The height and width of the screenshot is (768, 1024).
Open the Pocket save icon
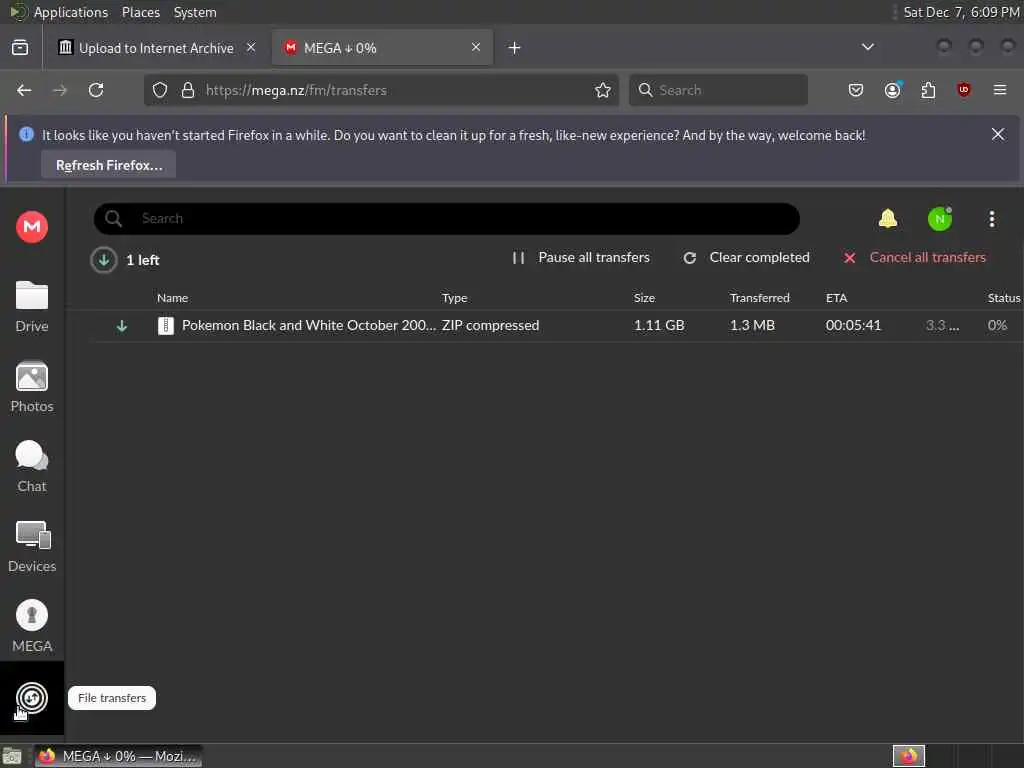click(856, 90)
